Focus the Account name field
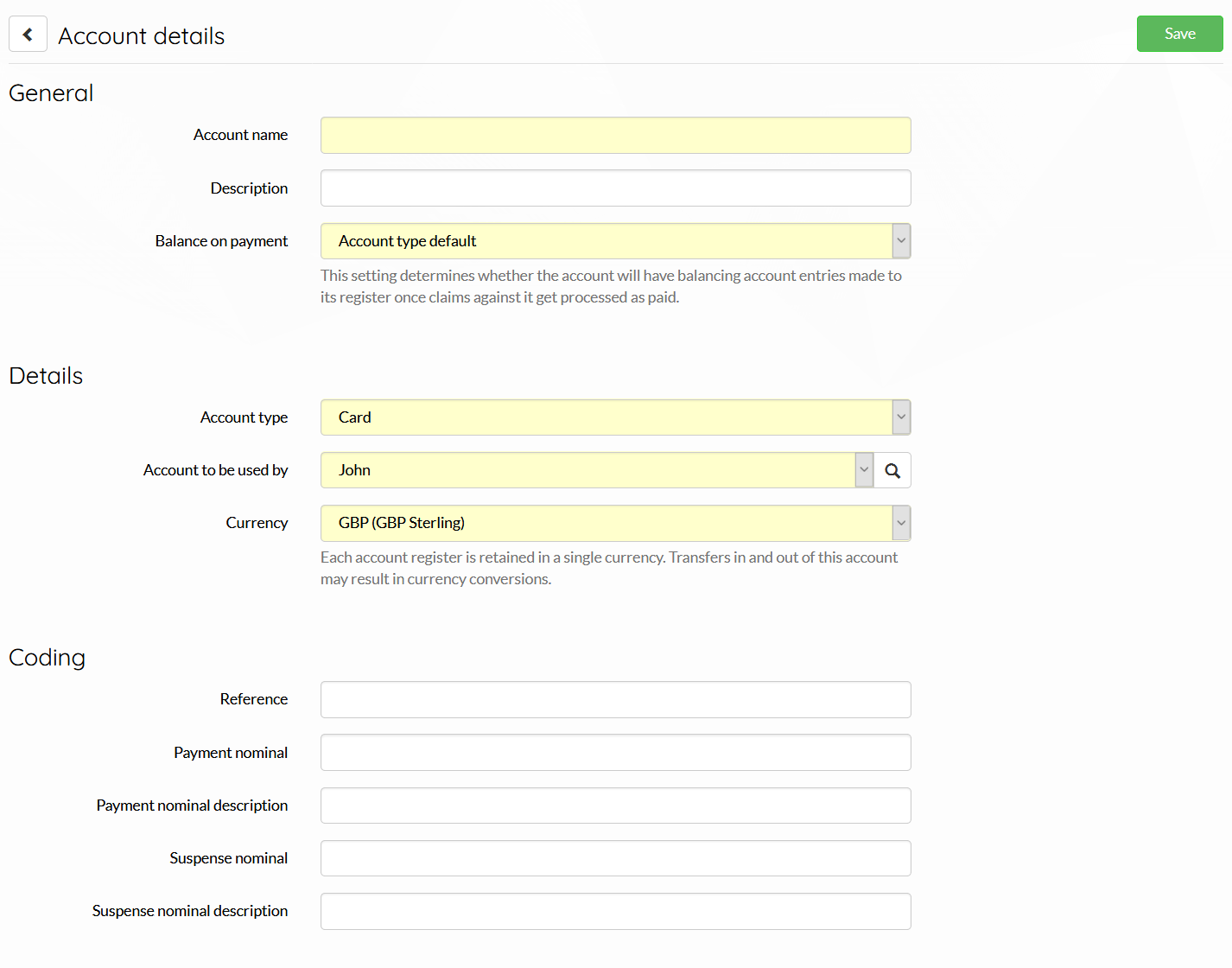This screenshot has width=1232, height=968. pos(615,136)
